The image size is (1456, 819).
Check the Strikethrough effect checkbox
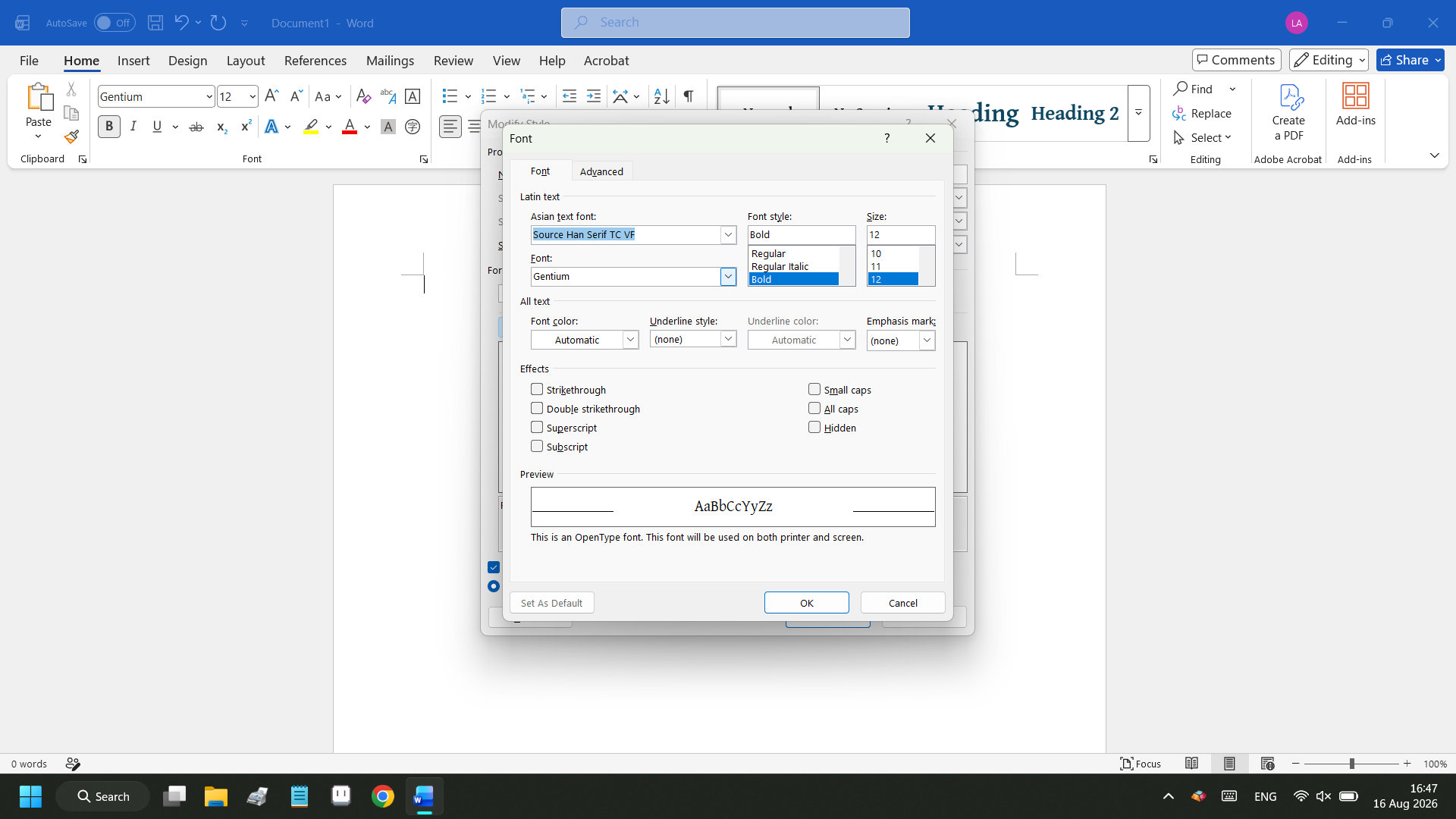tap(537, 389)
